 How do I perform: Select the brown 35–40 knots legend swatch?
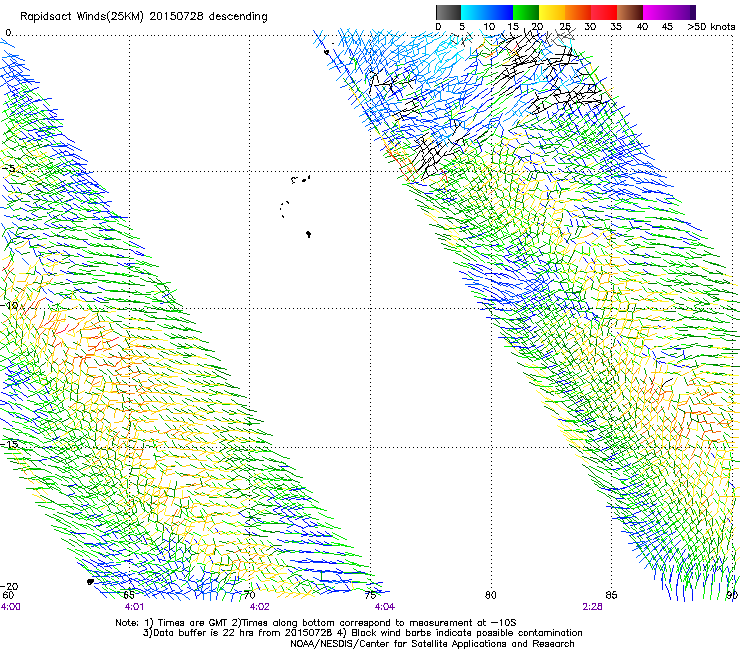(x=630, y=12)
